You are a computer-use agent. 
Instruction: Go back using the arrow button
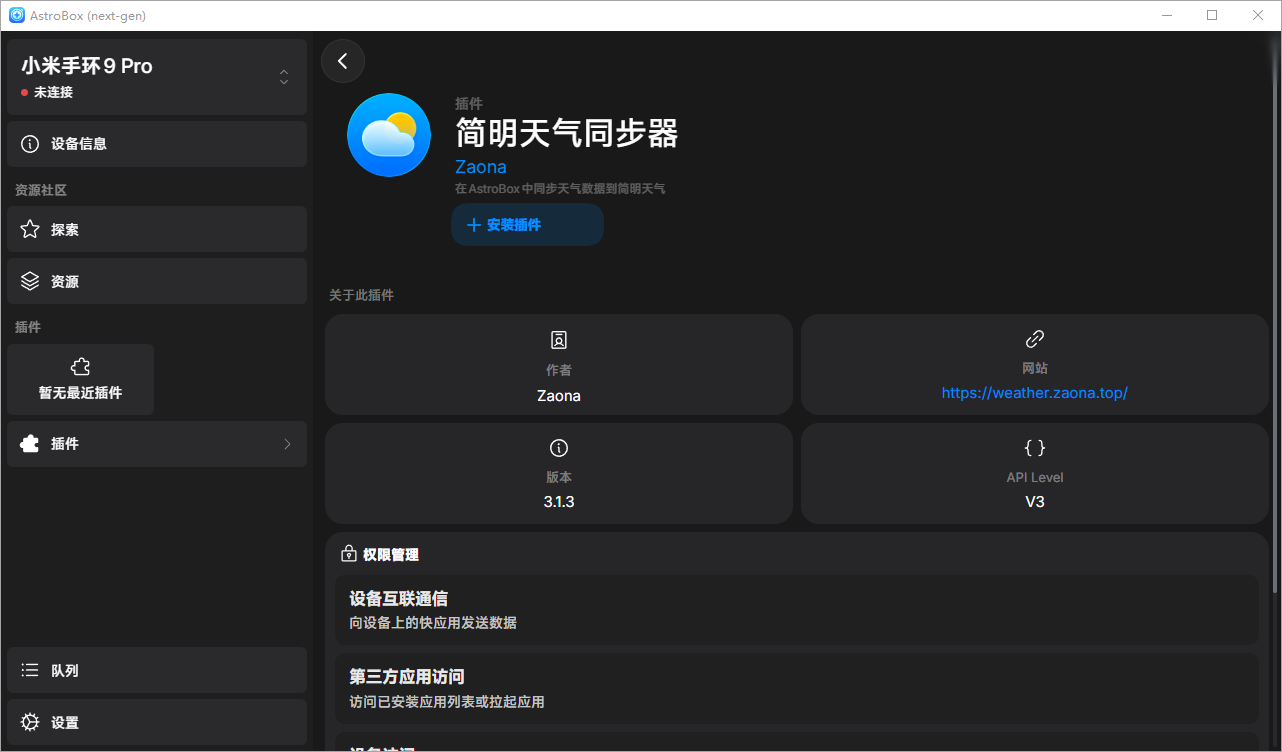point(343,61)
